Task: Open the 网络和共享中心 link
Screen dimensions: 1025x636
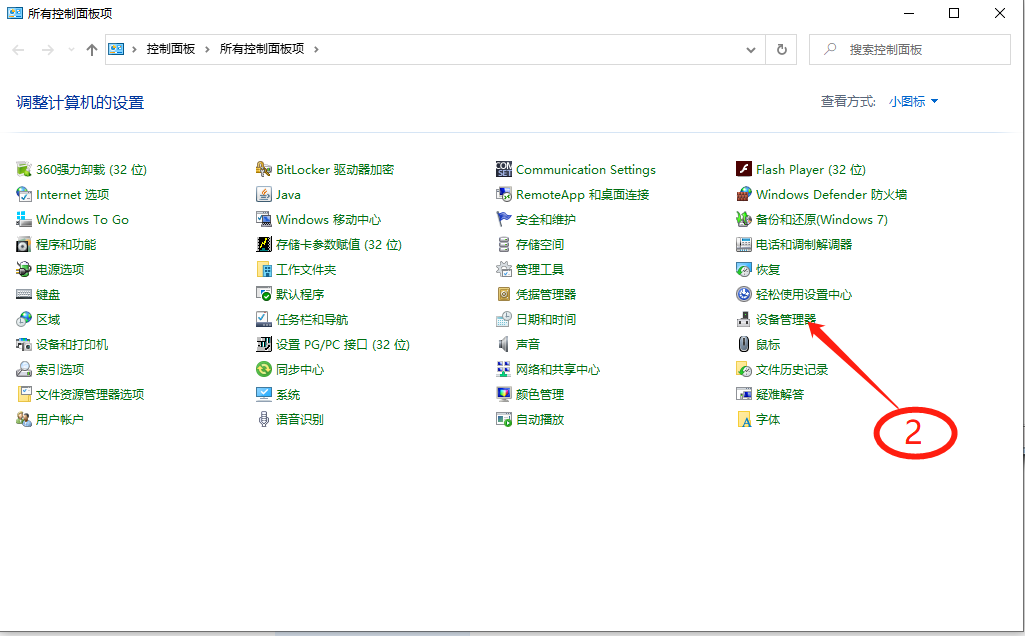Action: pos(557,370)
